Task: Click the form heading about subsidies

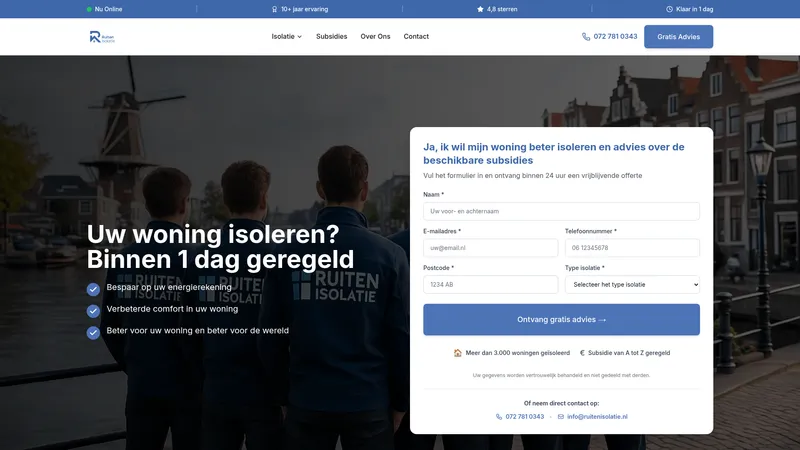Action: tap(554, 154)
